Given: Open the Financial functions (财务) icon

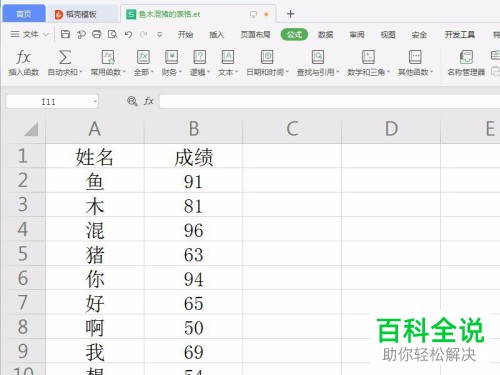Looking at the screenshot, I should coord(171,57).
